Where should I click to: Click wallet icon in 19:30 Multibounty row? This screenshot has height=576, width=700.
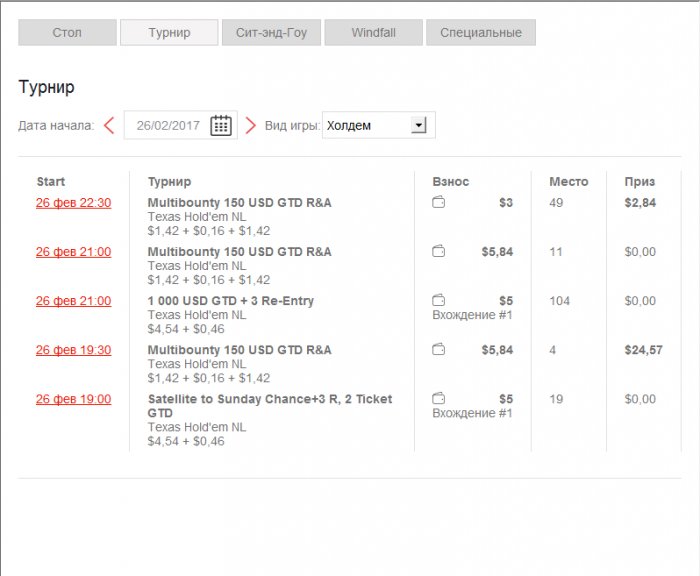coord(438,349)
